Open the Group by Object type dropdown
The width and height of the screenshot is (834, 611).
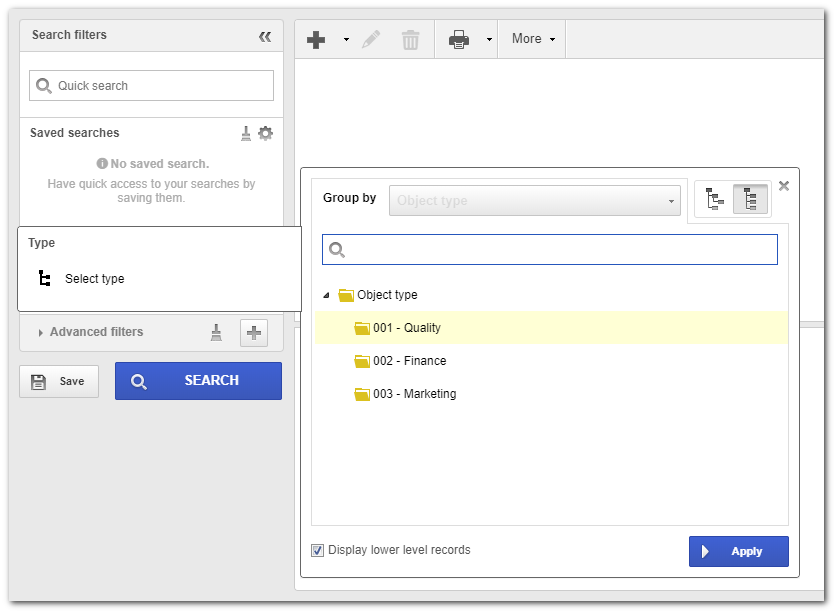tap(535, 200)
